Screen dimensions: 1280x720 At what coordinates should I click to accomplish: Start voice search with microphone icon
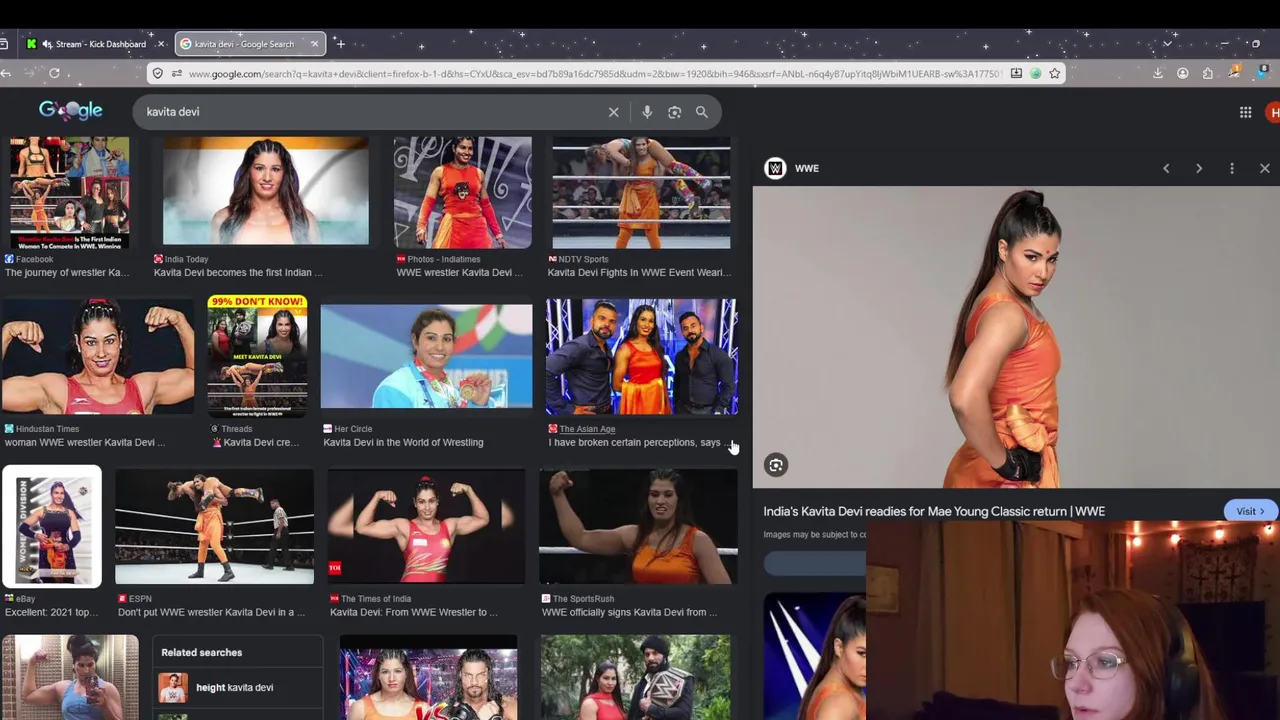click(x=647, y=112)
